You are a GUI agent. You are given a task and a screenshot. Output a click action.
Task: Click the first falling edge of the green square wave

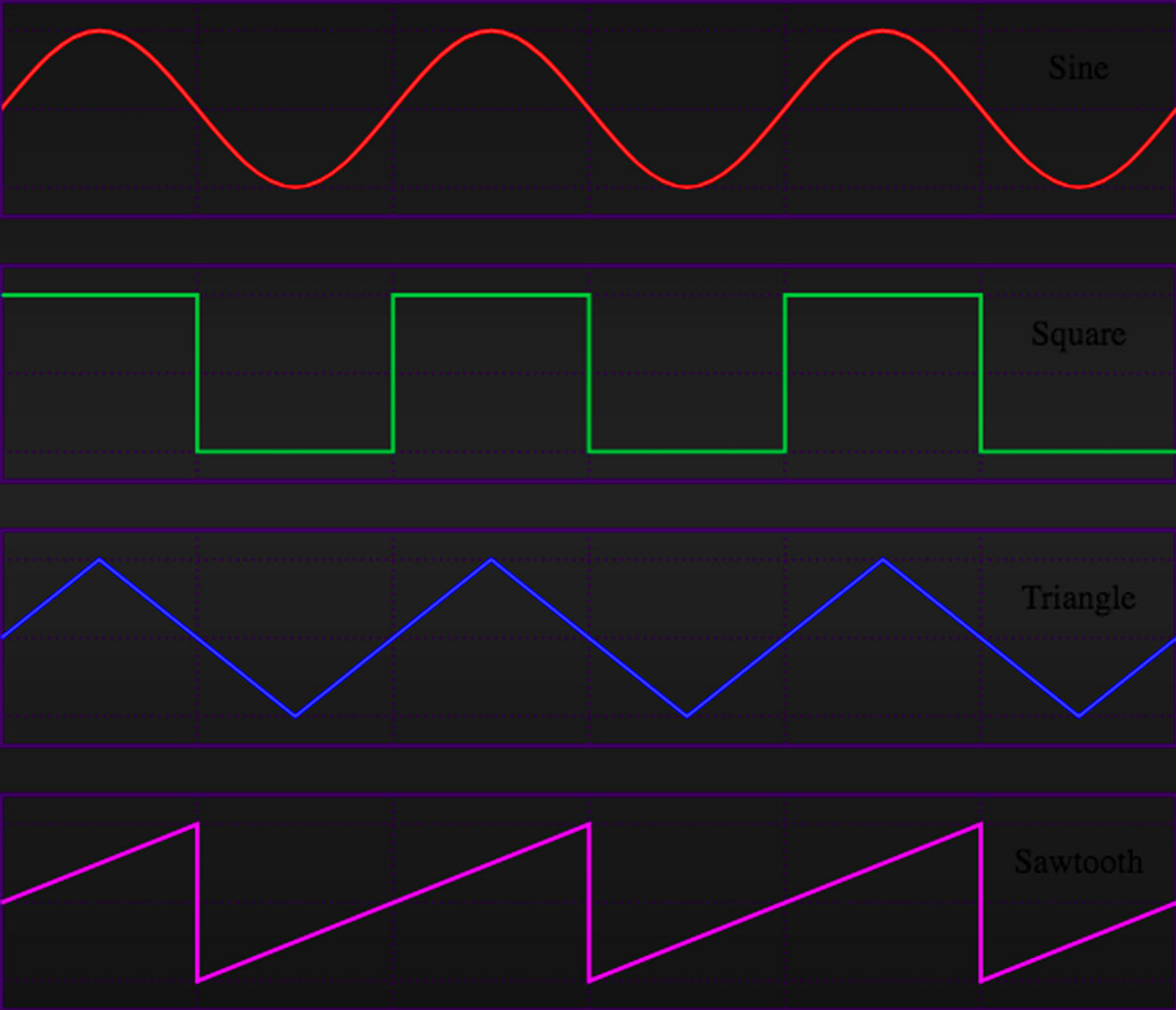198,373
